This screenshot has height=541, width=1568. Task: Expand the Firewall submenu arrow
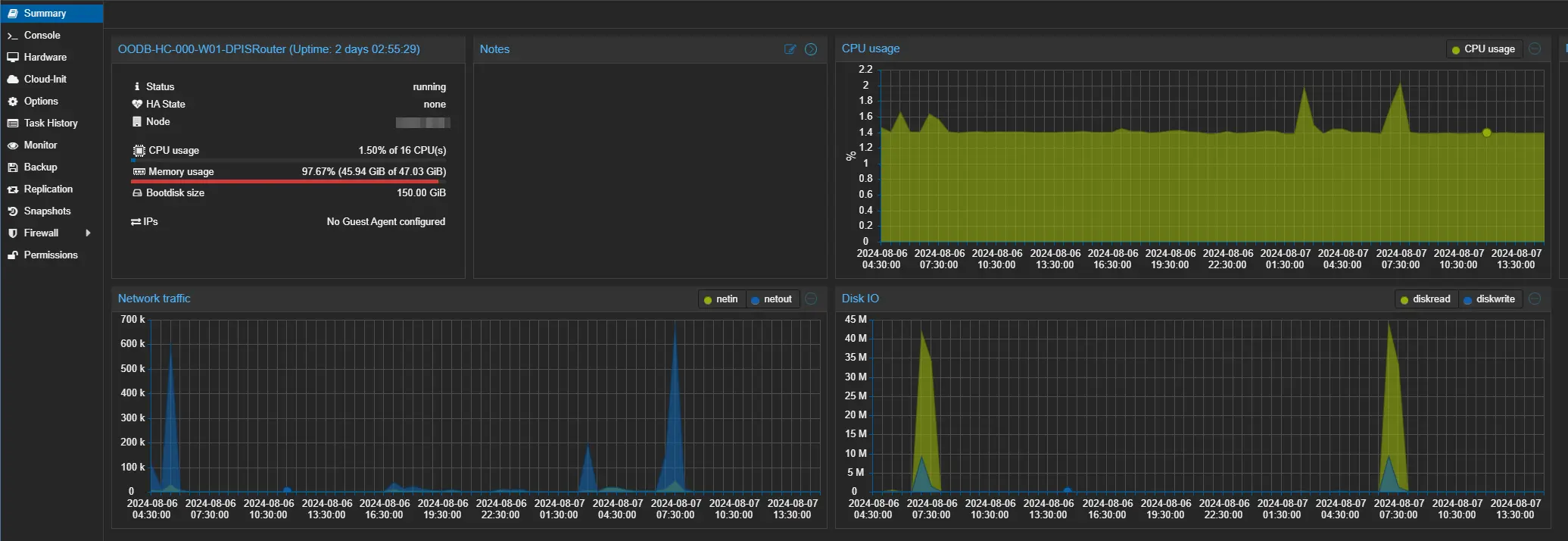tap(89, 233)
